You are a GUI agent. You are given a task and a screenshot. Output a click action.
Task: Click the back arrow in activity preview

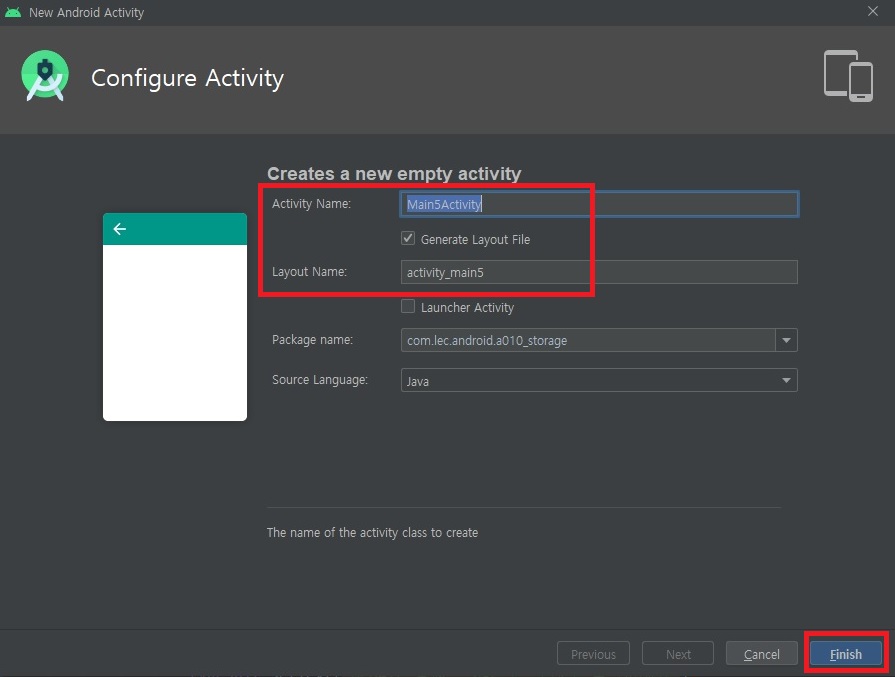click(119, 229)
